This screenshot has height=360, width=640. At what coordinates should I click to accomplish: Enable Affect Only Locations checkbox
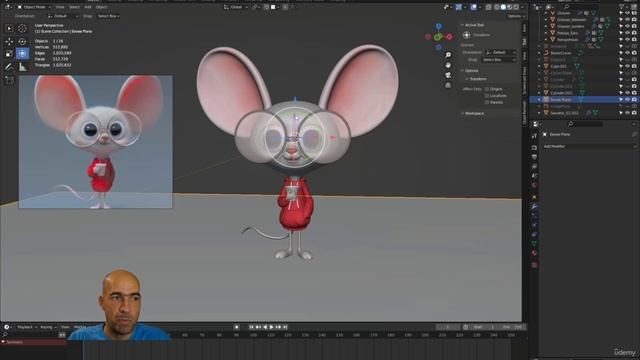tap(487, 96)
